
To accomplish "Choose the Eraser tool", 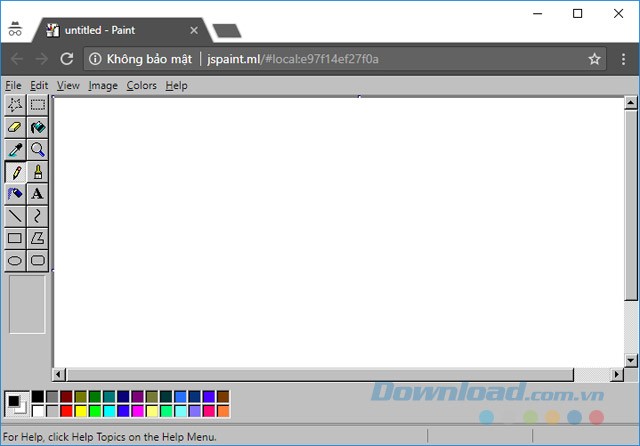I will click(15, 127).
